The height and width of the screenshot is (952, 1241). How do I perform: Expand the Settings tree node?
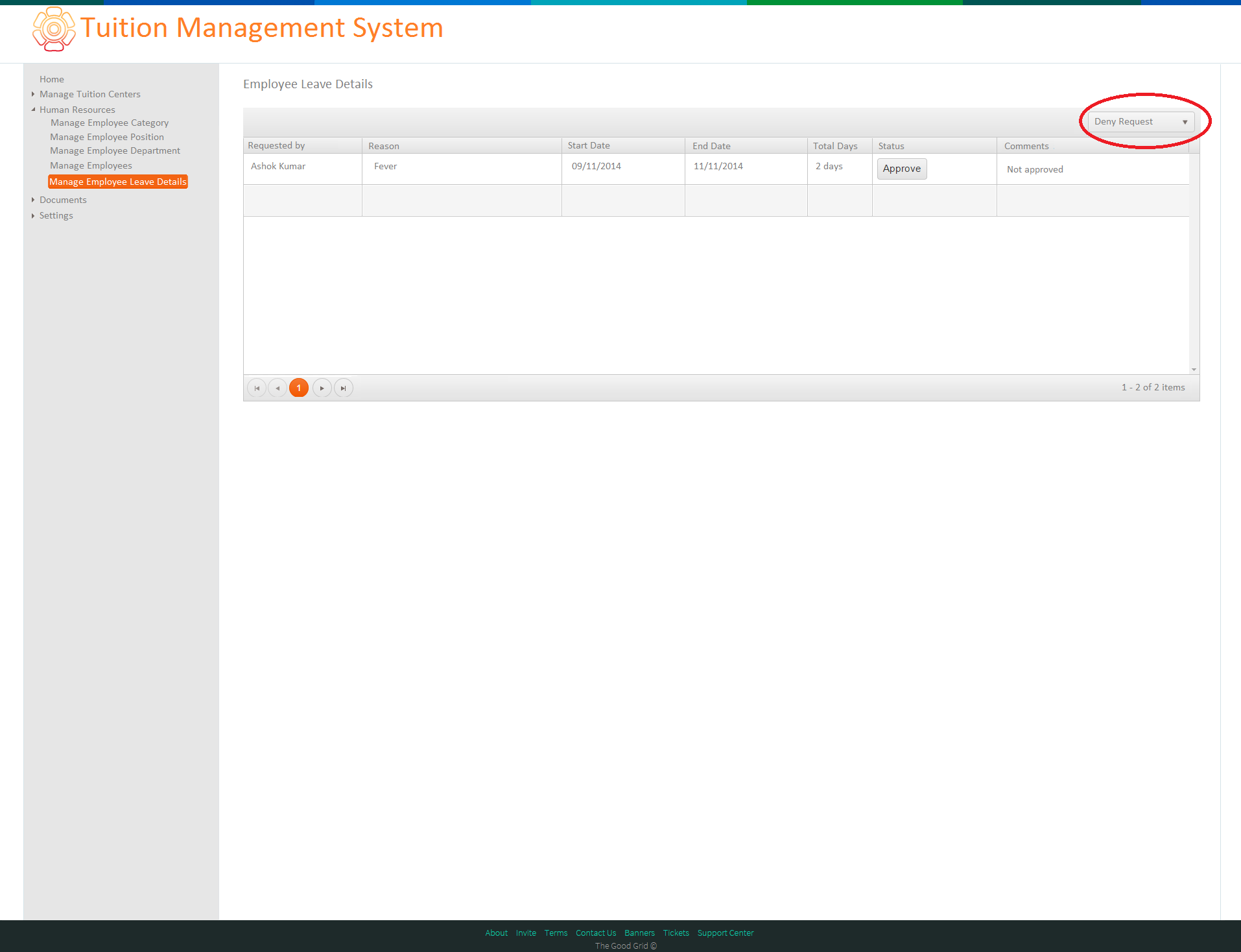(x=33, y=215)
